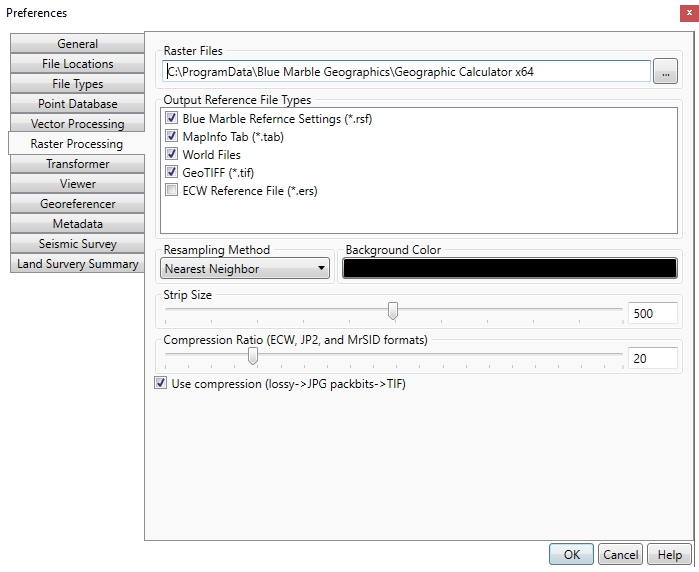
Task: Uncheck Use compression option
Action: coord(161,383)
